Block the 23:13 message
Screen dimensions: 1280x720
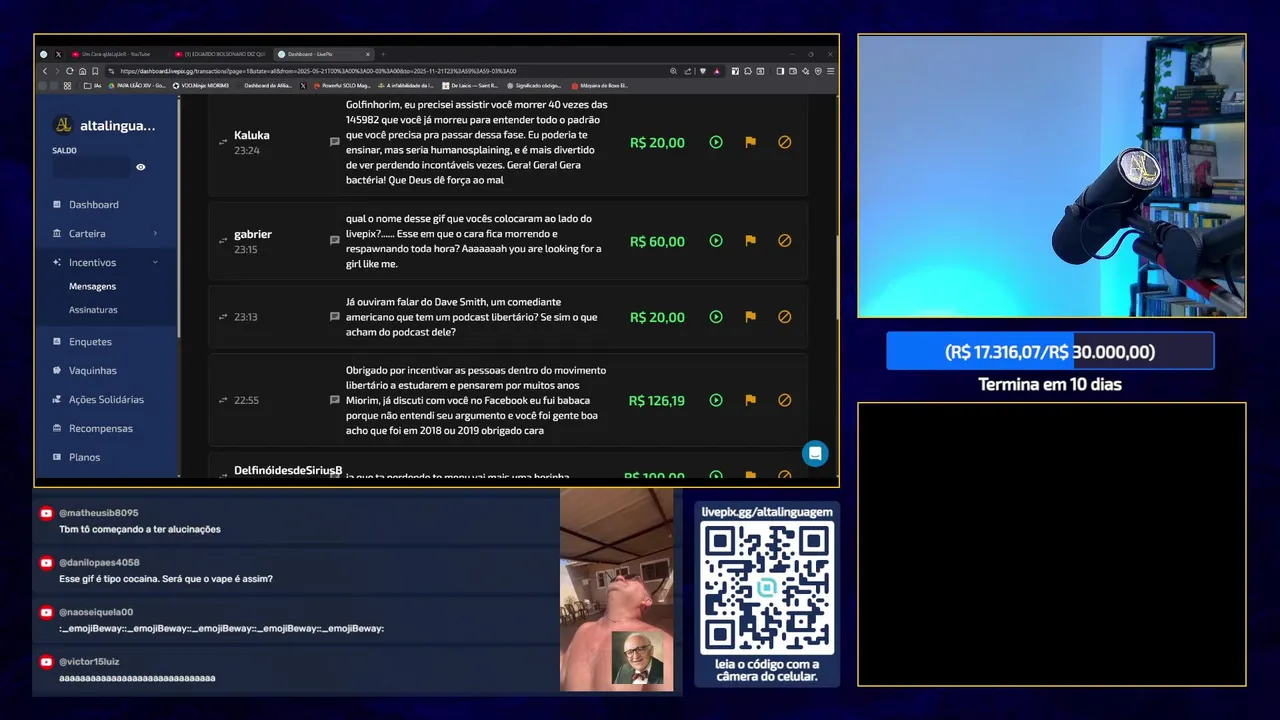(784, 317)
